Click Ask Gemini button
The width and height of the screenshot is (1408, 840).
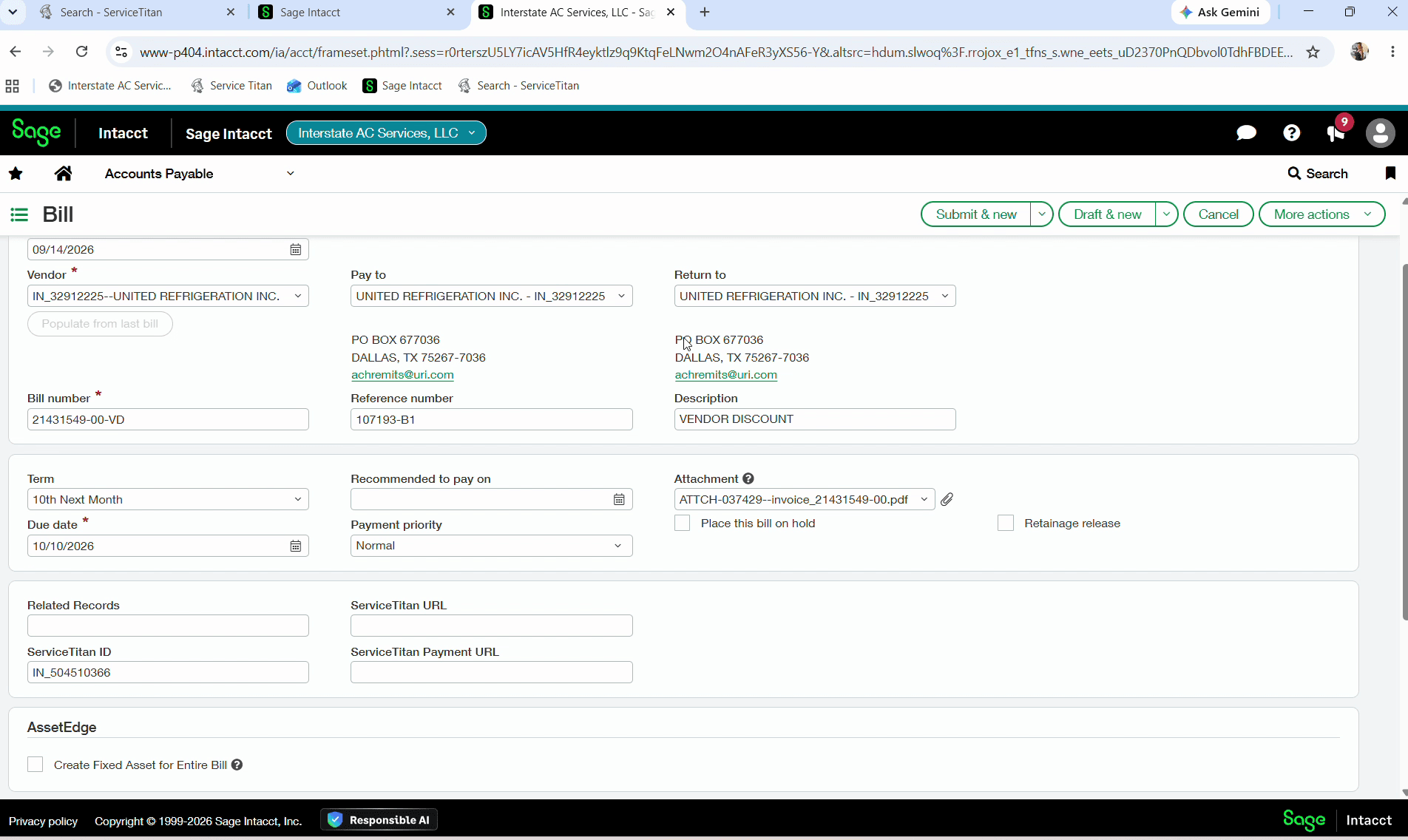(1220, 12)
